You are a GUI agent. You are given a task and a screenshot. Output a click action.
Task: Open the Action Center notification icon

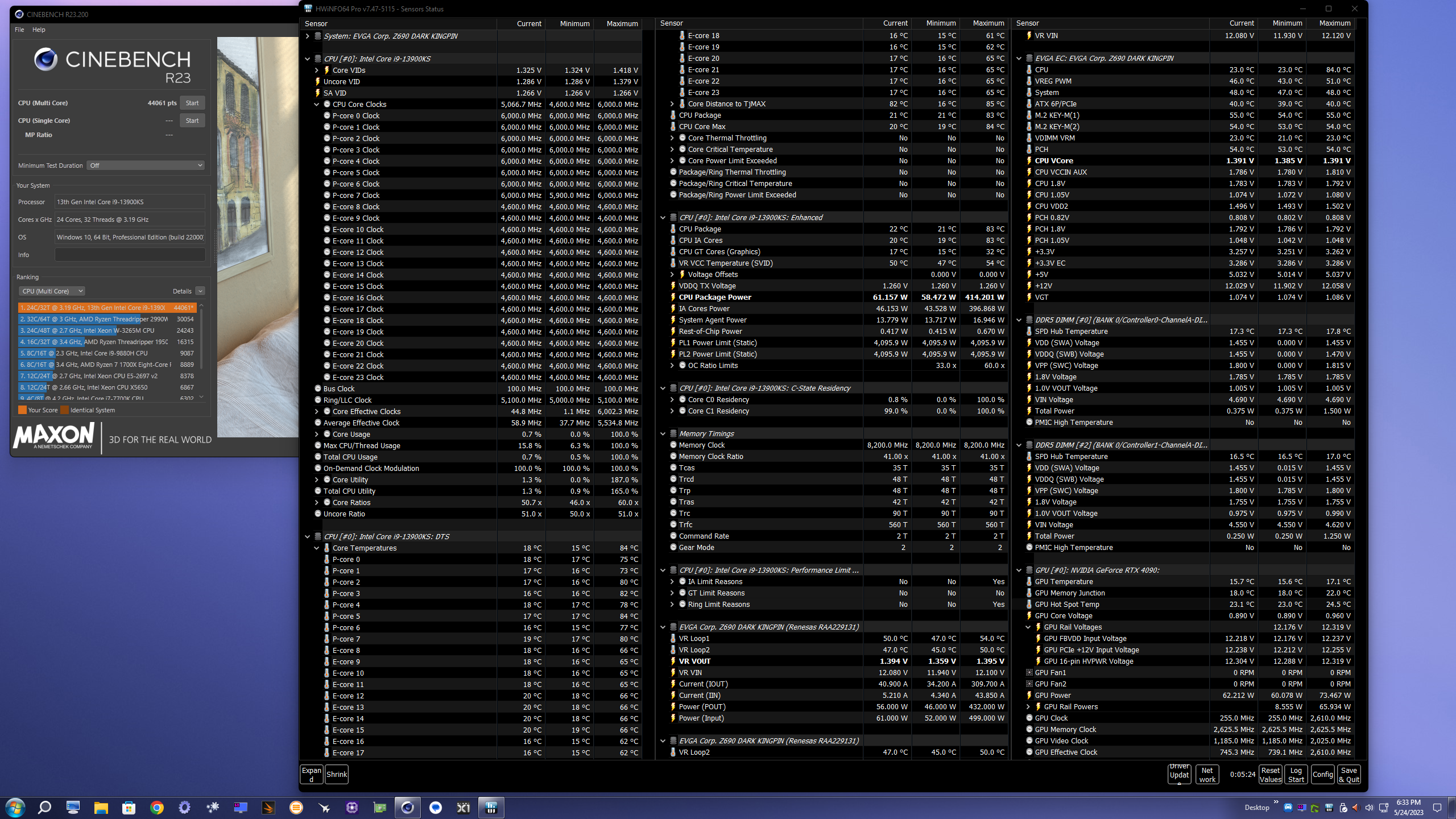tap(1437, 808)
